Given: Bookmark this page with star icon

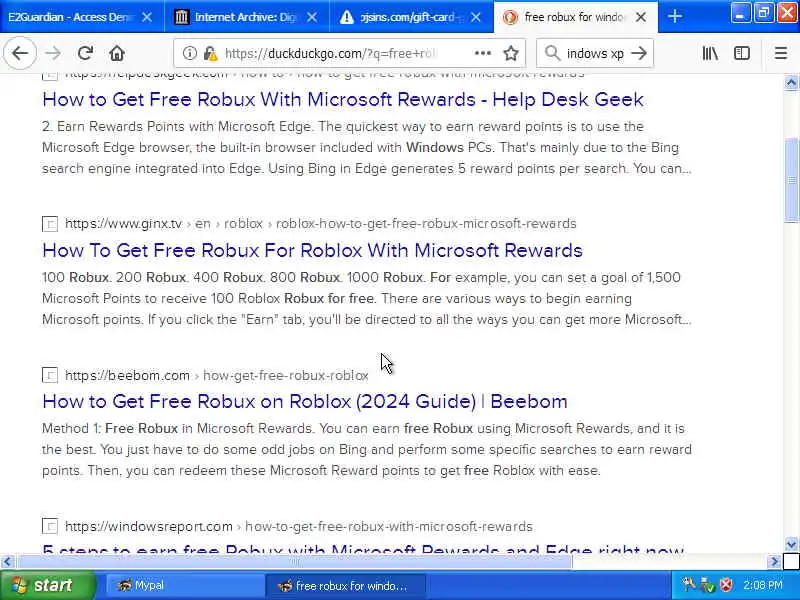Looking at the screenshot, I should (511, 53).
